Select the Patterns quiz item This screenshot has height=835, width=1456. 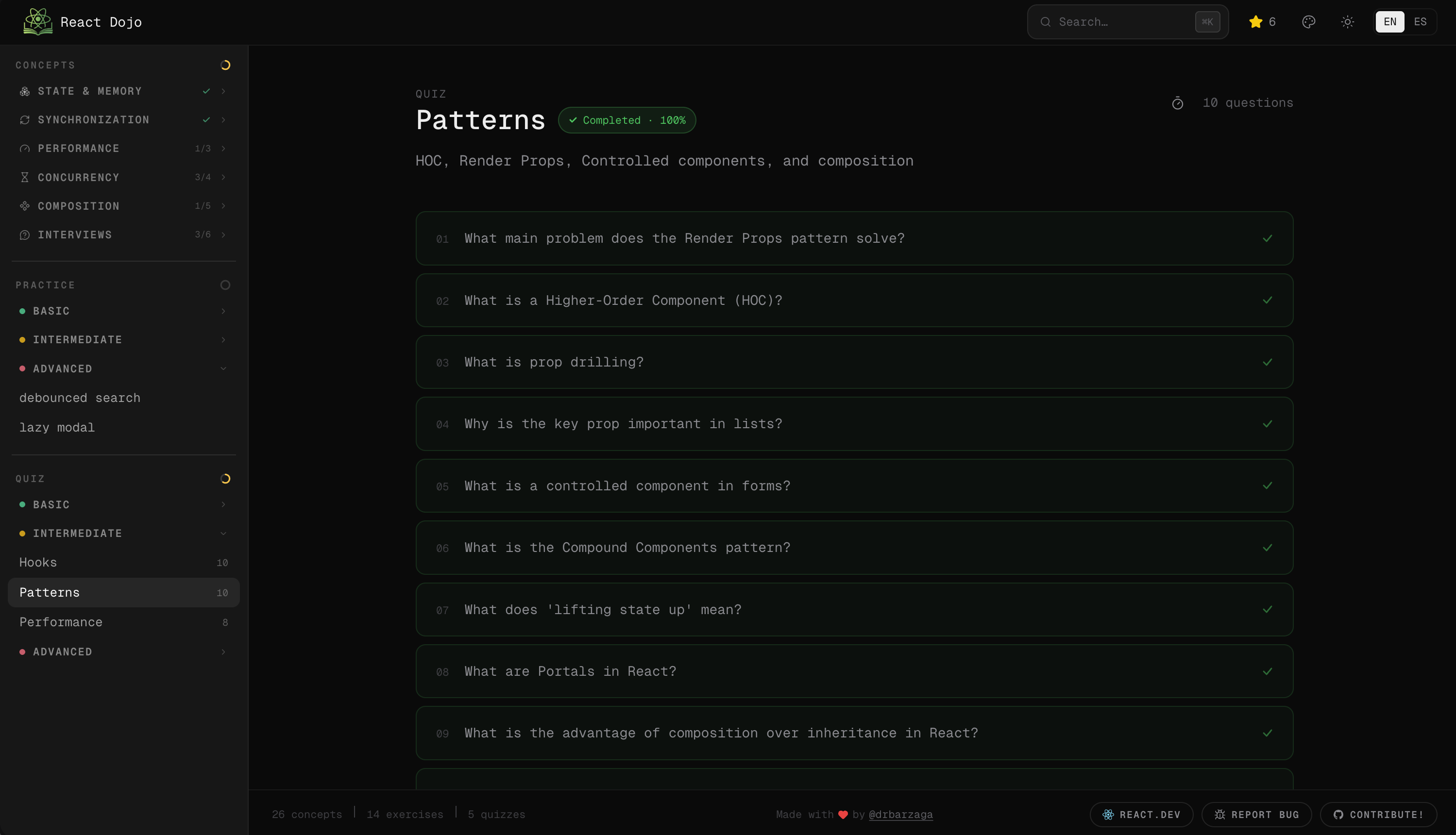123,592
